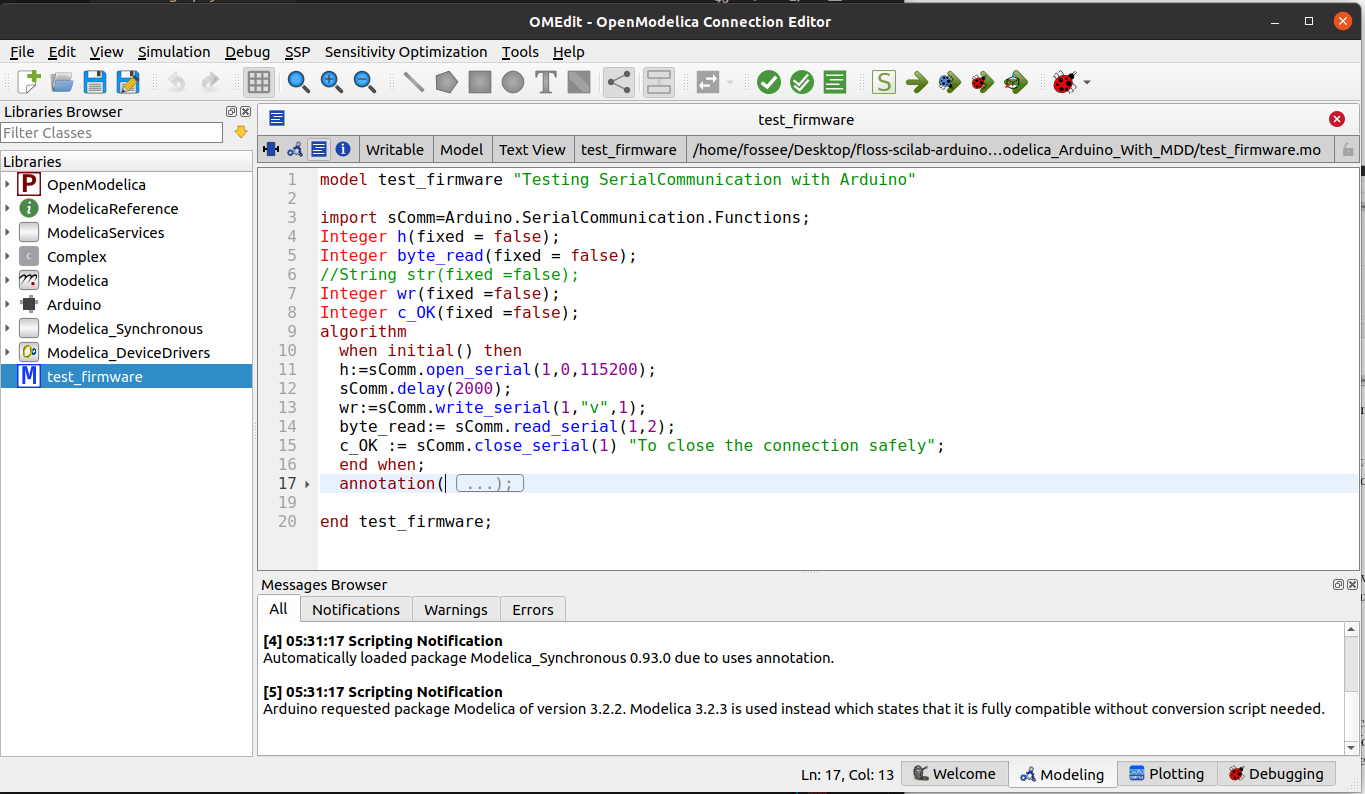The image size is (1365, 794).
Task: Open the View menu
Action: coord(107,52)
